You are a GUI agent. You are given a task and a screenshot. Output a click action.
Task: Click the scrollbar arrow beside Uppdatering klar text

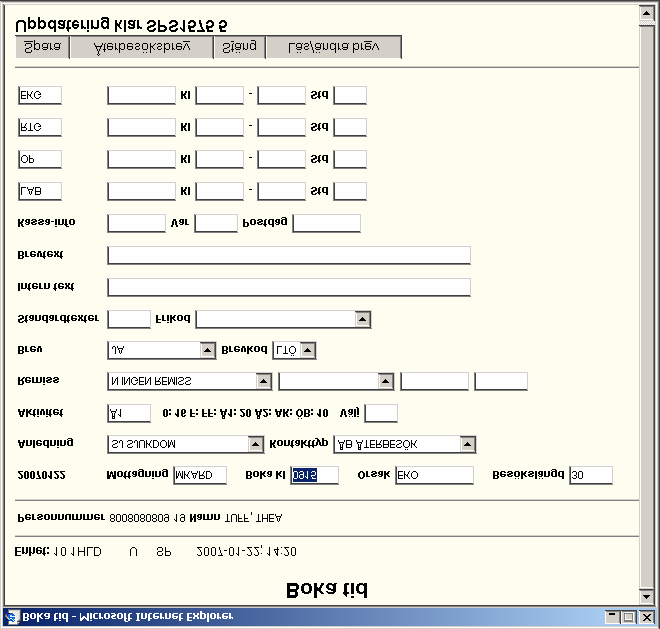point(646,13)
